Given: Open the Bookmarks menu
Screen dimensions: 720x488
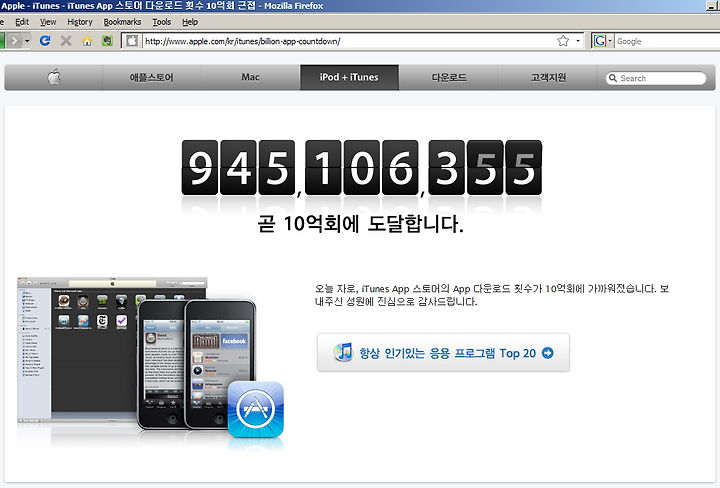Looking at the screenshot, I should click(122, 22).
